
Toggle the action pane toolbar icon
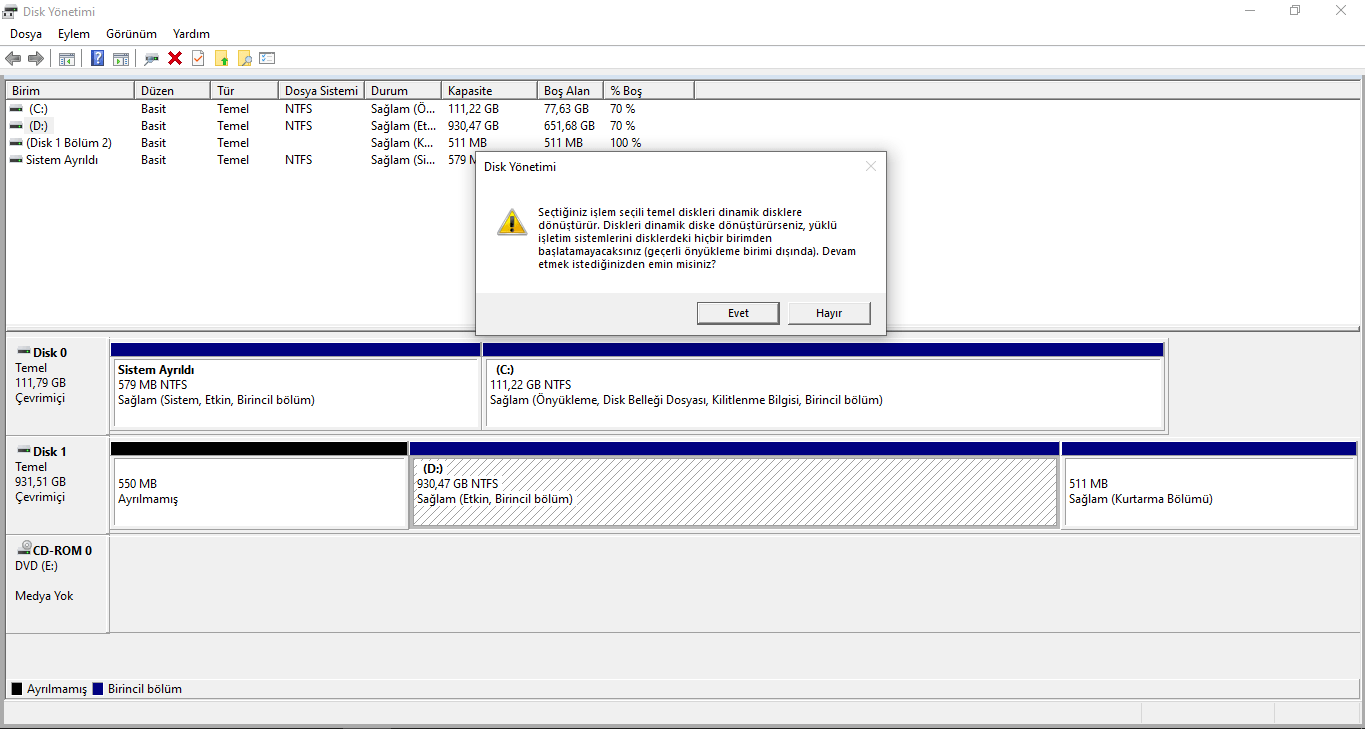pos(121,58)
